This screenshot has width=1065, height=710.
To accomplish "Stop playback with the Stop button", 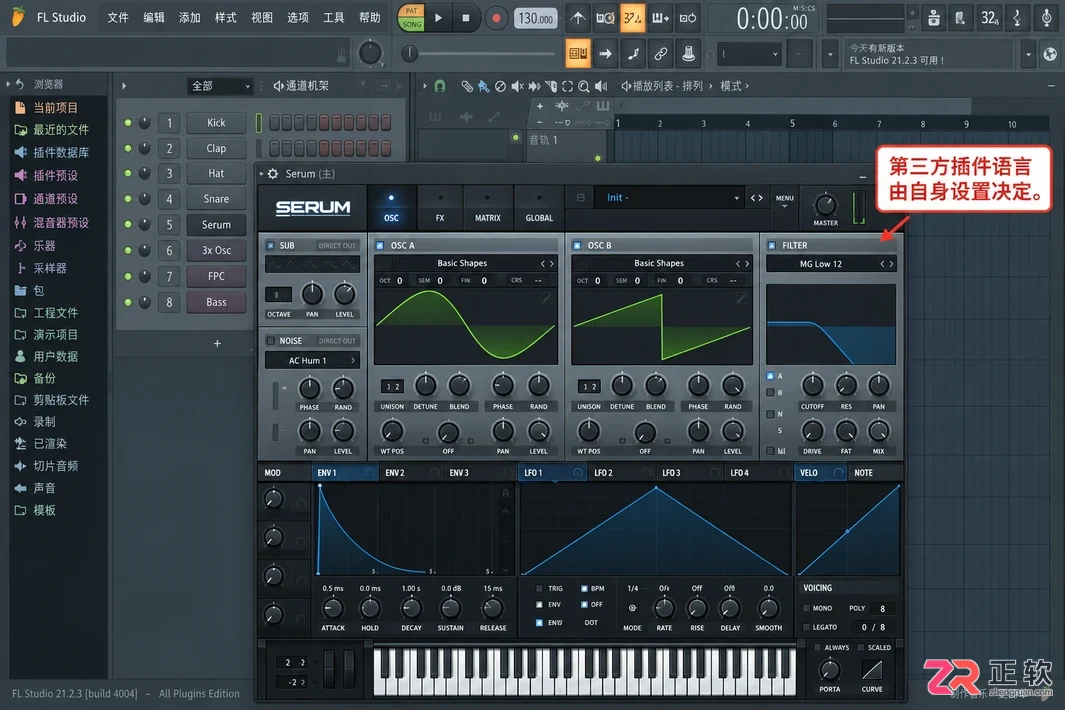I will [465, 18].
